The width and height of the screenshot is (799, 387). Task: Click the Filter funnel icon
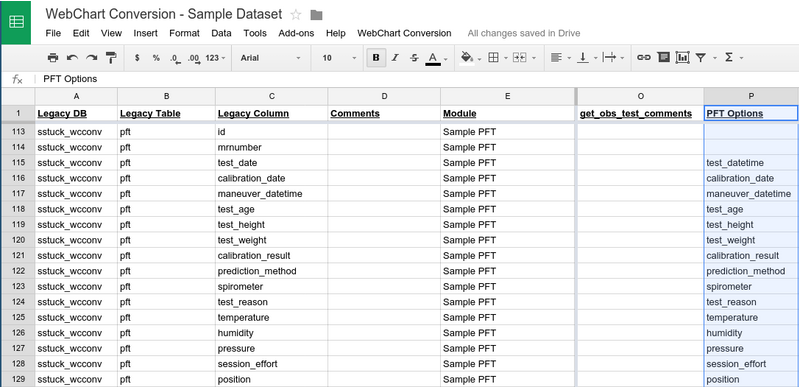point(701,58)
